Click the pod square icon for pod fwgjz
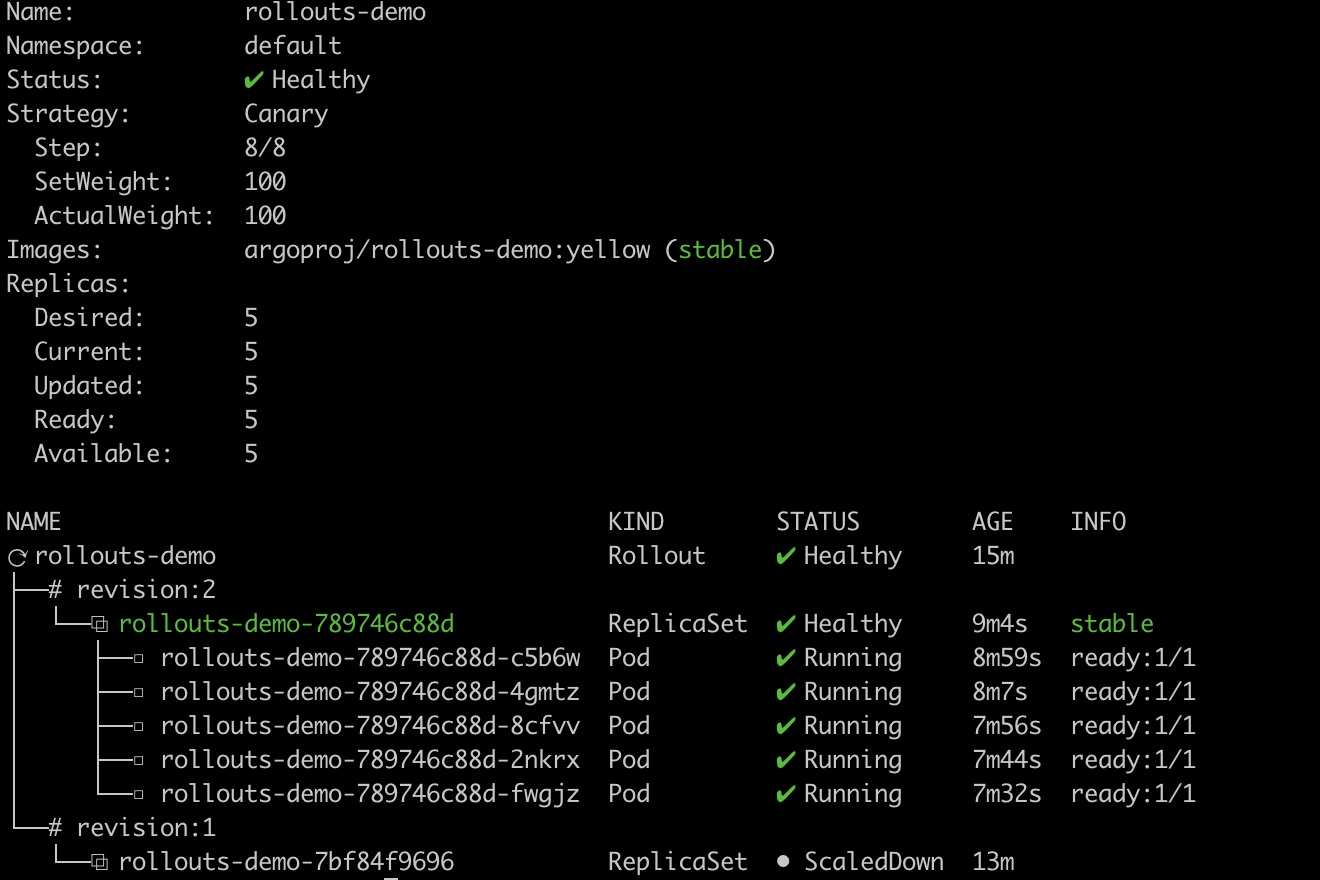 click(139, 795)
